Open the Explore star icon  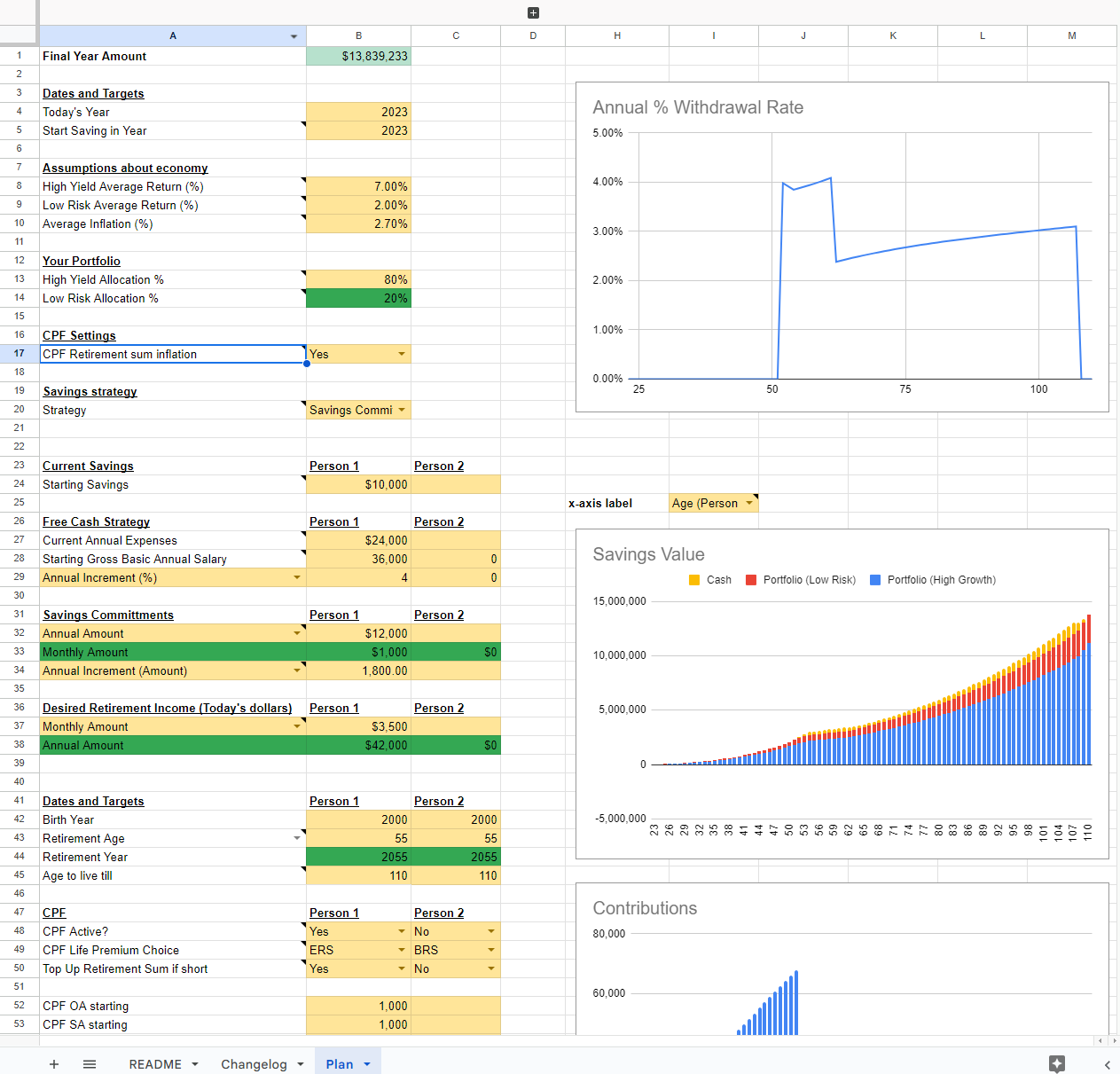[x=1056, y=1063]
